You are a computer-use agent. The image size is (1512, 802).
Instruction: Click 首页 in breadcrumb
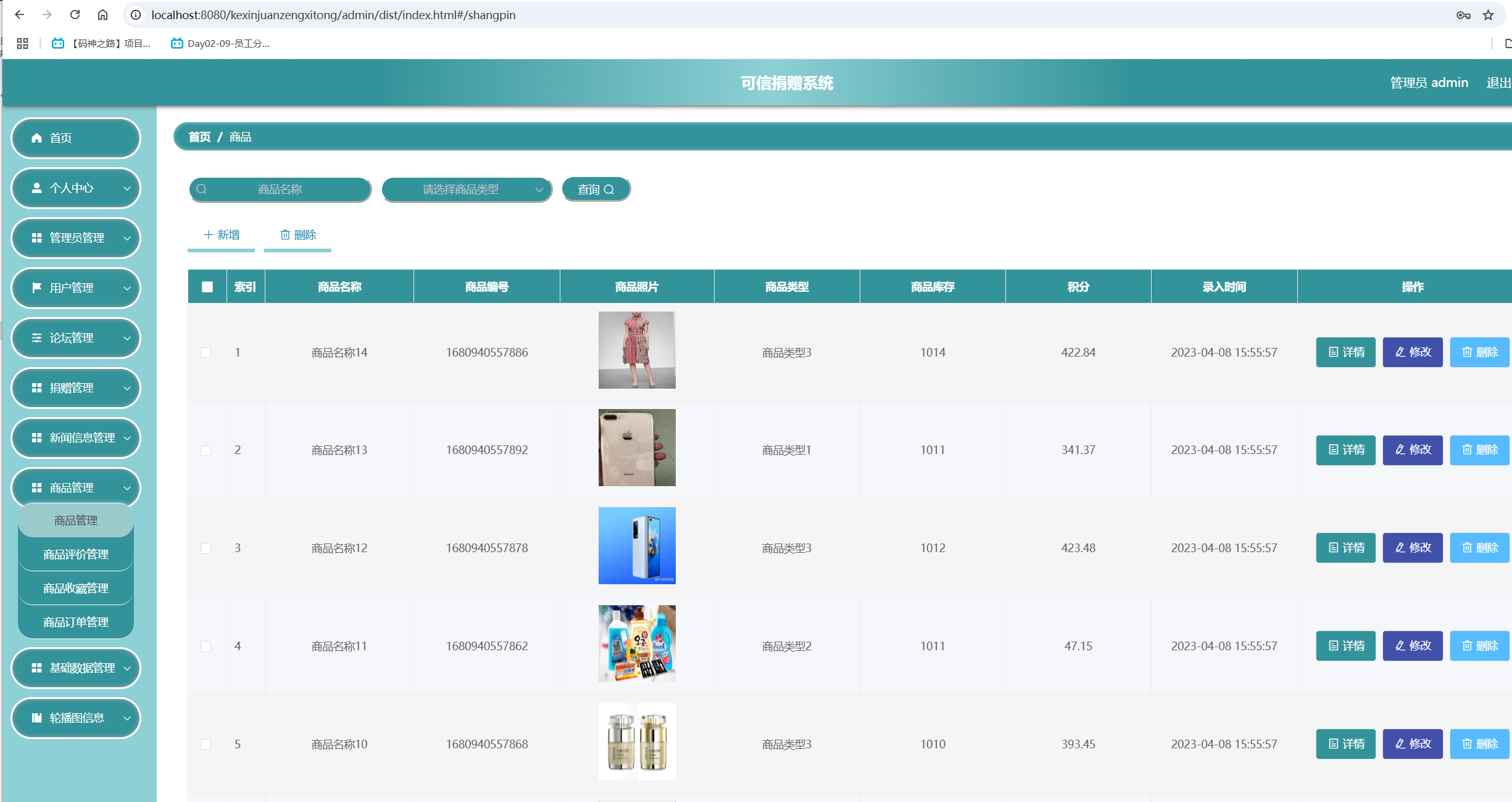[x=199, y=137]
